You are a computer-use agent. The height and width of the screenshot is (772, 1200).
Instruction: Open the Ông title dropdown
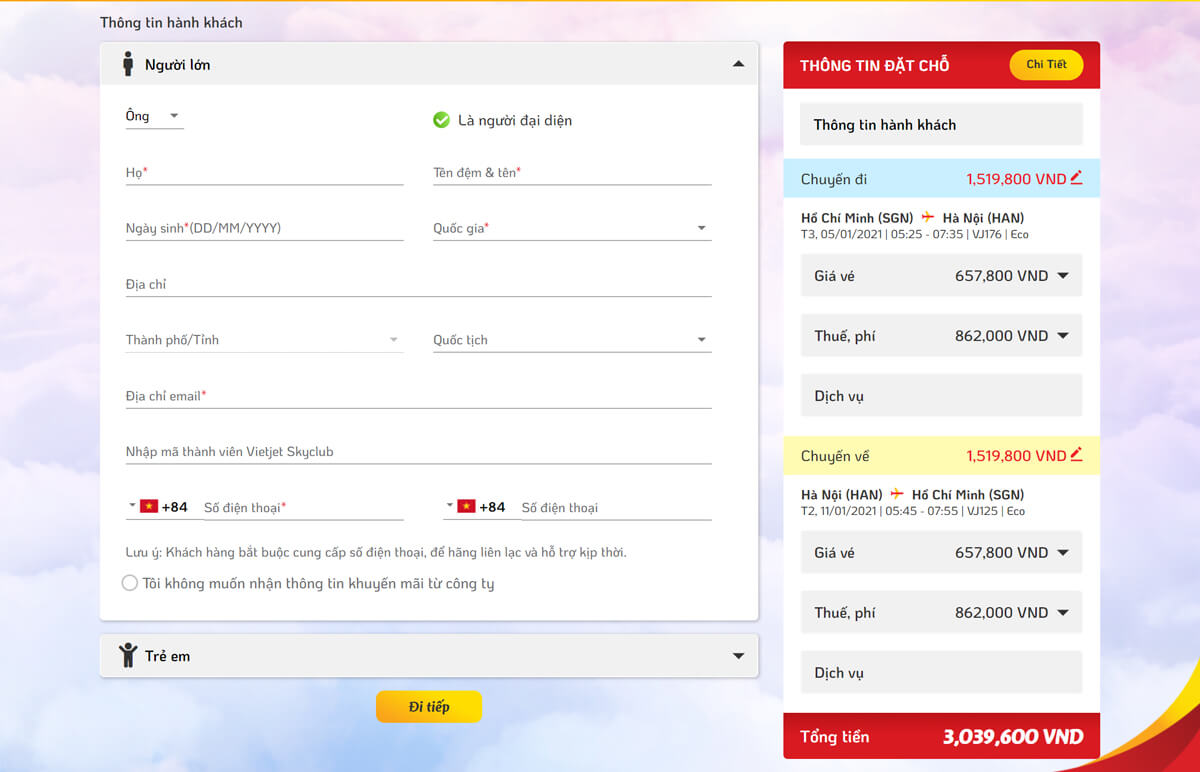click(154, 116)
